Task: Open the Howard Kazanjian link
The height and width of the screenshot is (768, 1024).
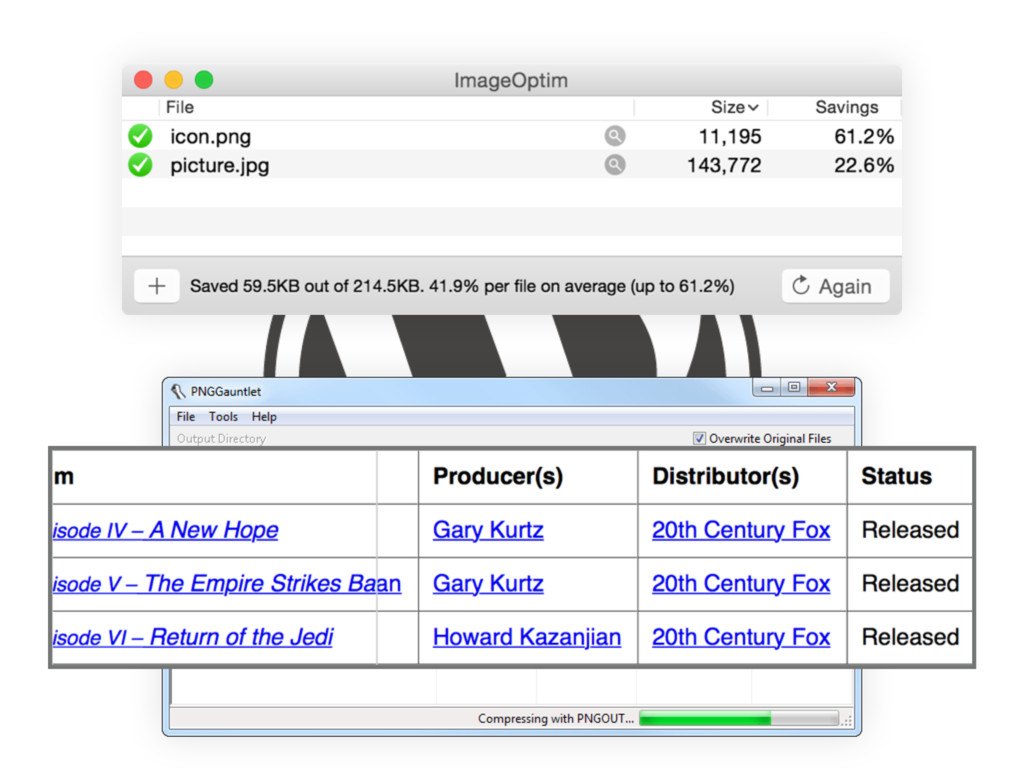Action: coord(526,637)
